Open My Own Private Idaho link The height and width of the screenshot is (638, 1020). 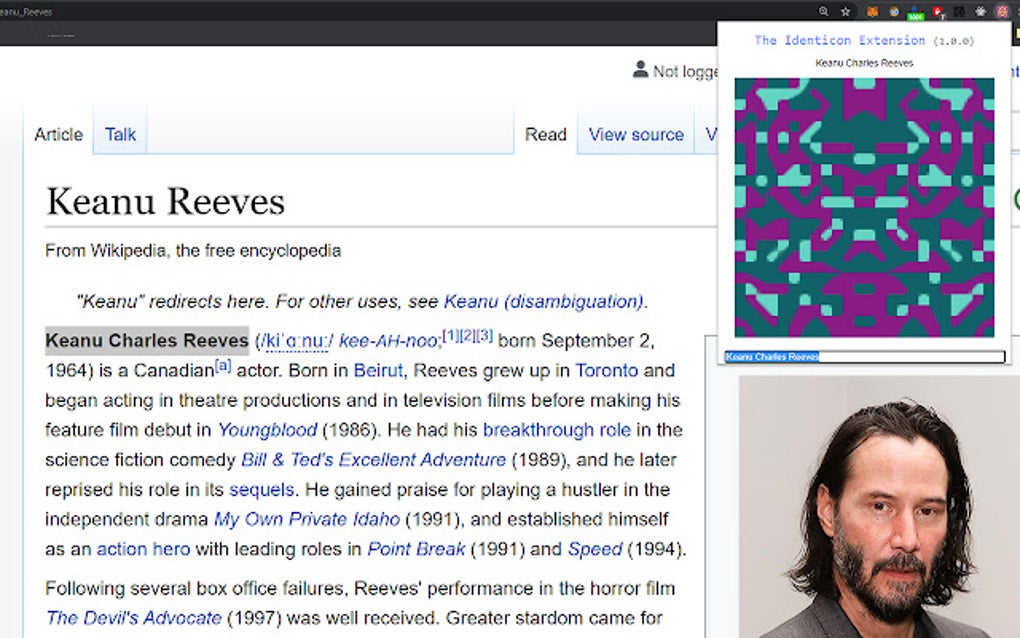(307, 519)
